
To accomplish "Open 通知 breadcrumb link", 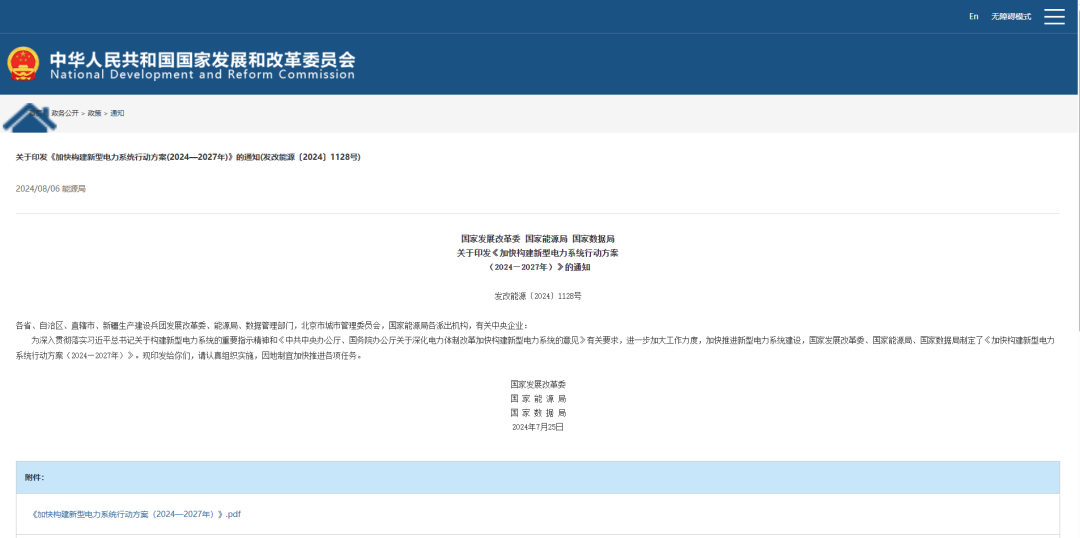I will (x=117, y=113).
